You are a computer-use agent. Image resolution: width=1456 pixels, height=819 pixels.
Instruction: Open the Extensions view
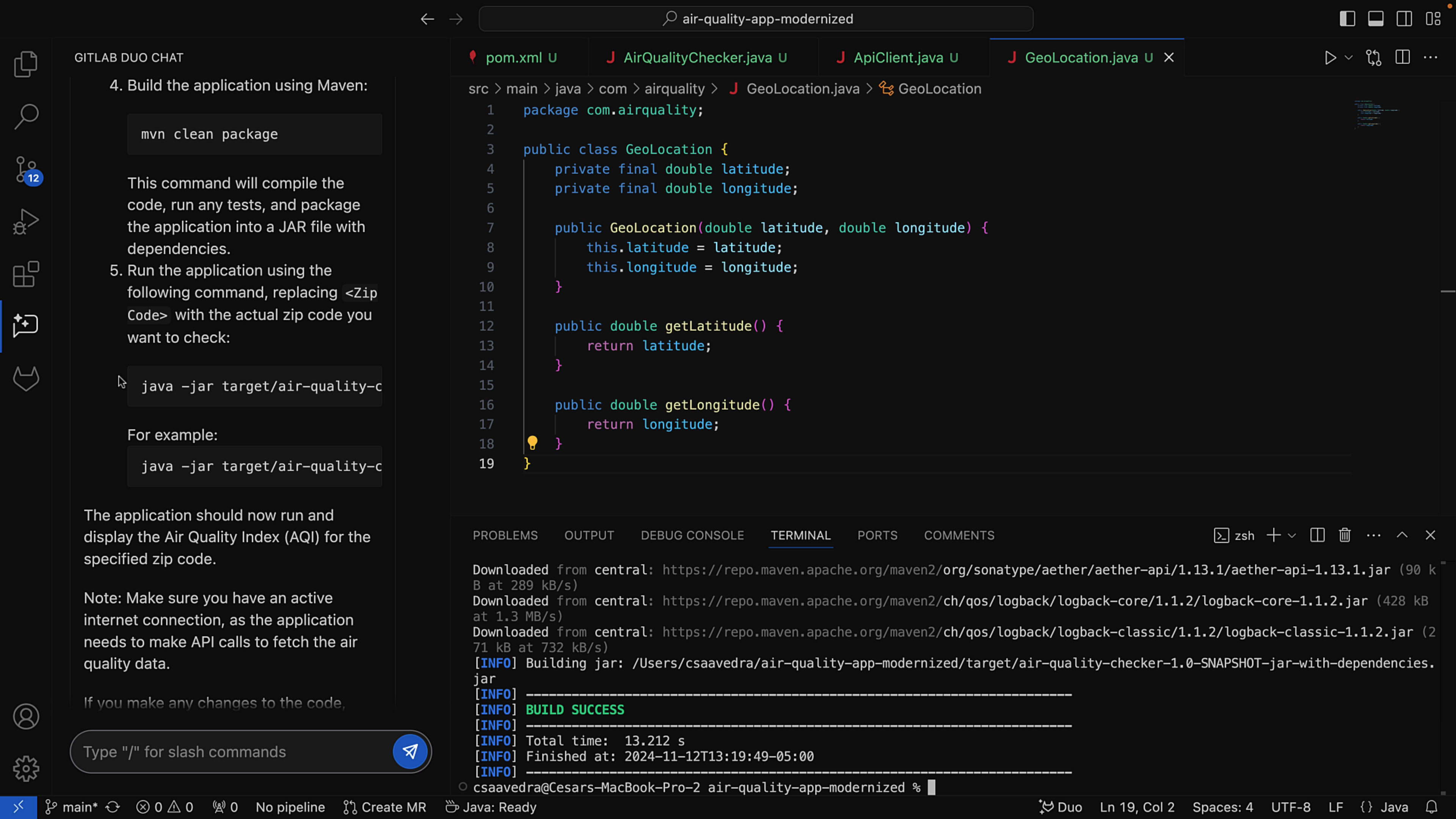pyautogui.click(x=26, y=274)
